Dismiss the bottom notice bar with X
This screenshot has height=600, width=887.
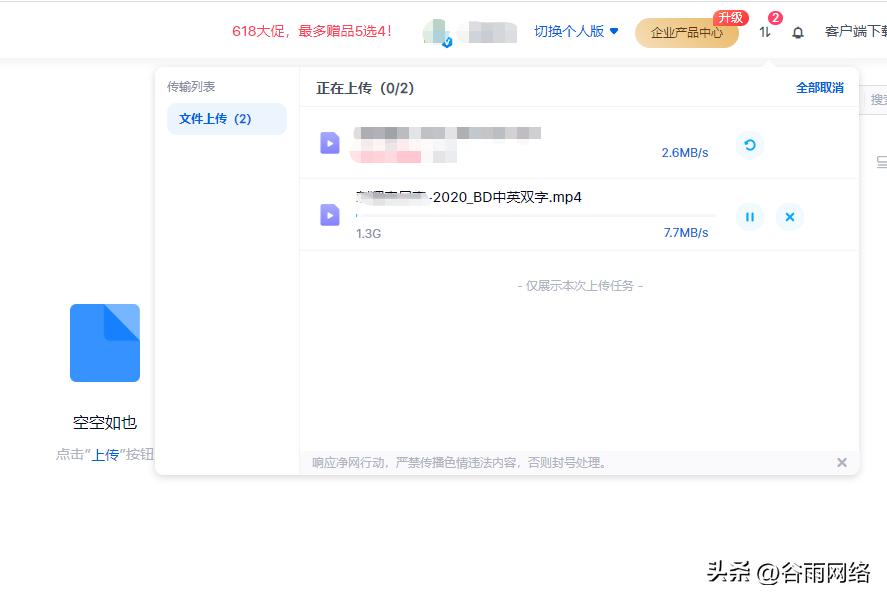[841, 462]
